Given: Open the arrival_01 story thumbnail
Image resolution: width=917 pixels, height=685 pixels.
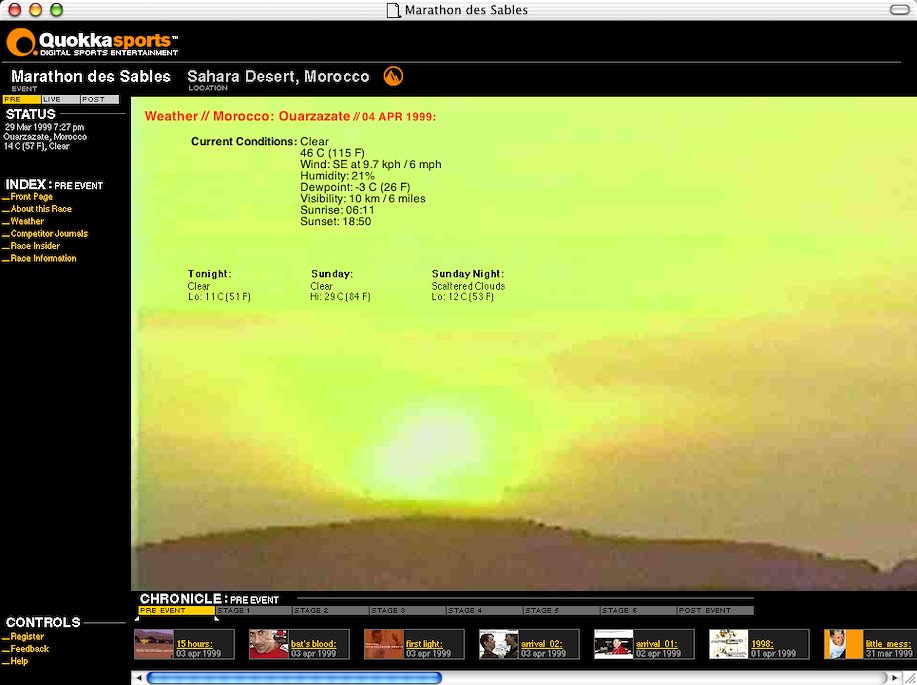Looking at the screenshot, I should point(613,644).
